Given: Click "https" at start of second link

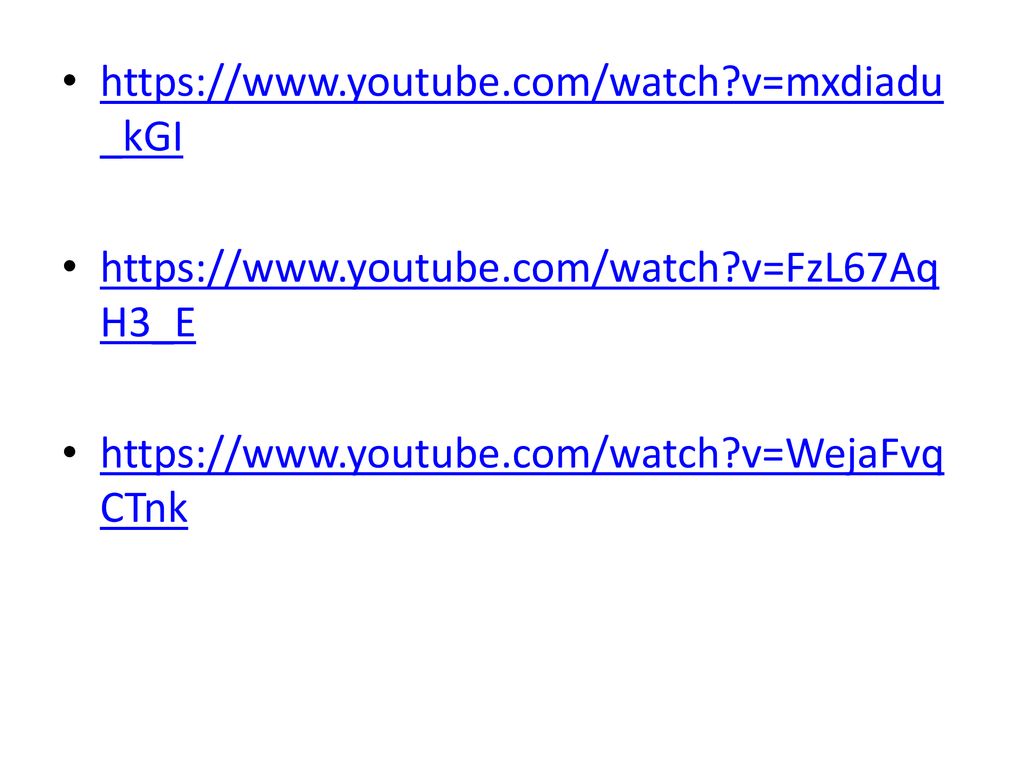Looking at the screenshot, I should [x=148, y=271].
